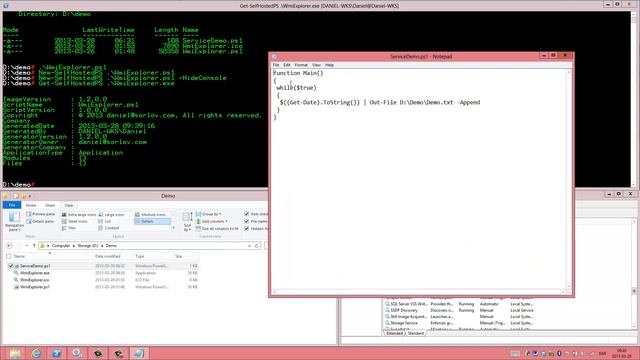Image resolution: width=640 pixels, height=360 pixels.
Task: Choose Medium icons layout
Action: pyautogui.click(x=150, y=214)
